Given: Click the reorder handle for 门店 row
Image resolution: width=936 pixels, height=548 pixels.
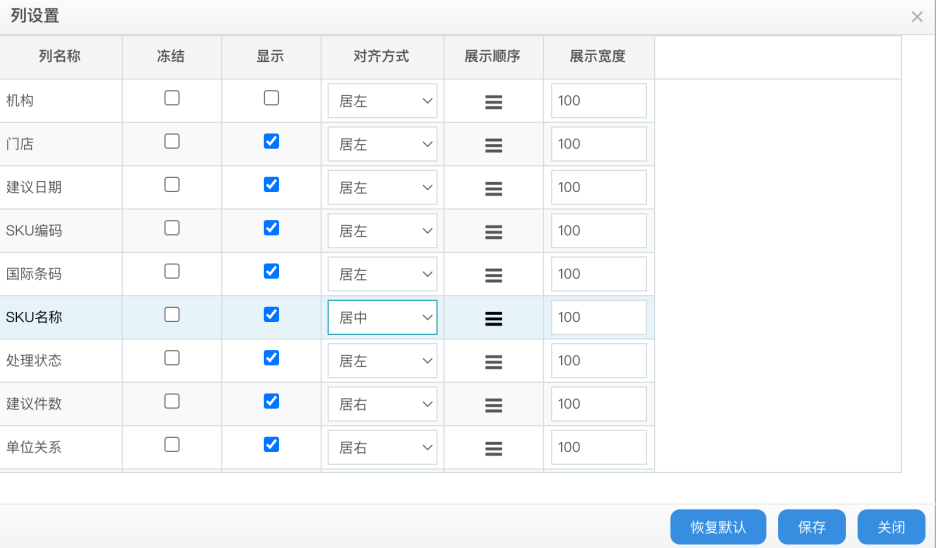Looking at the screenshot, I should pos(493,146).
